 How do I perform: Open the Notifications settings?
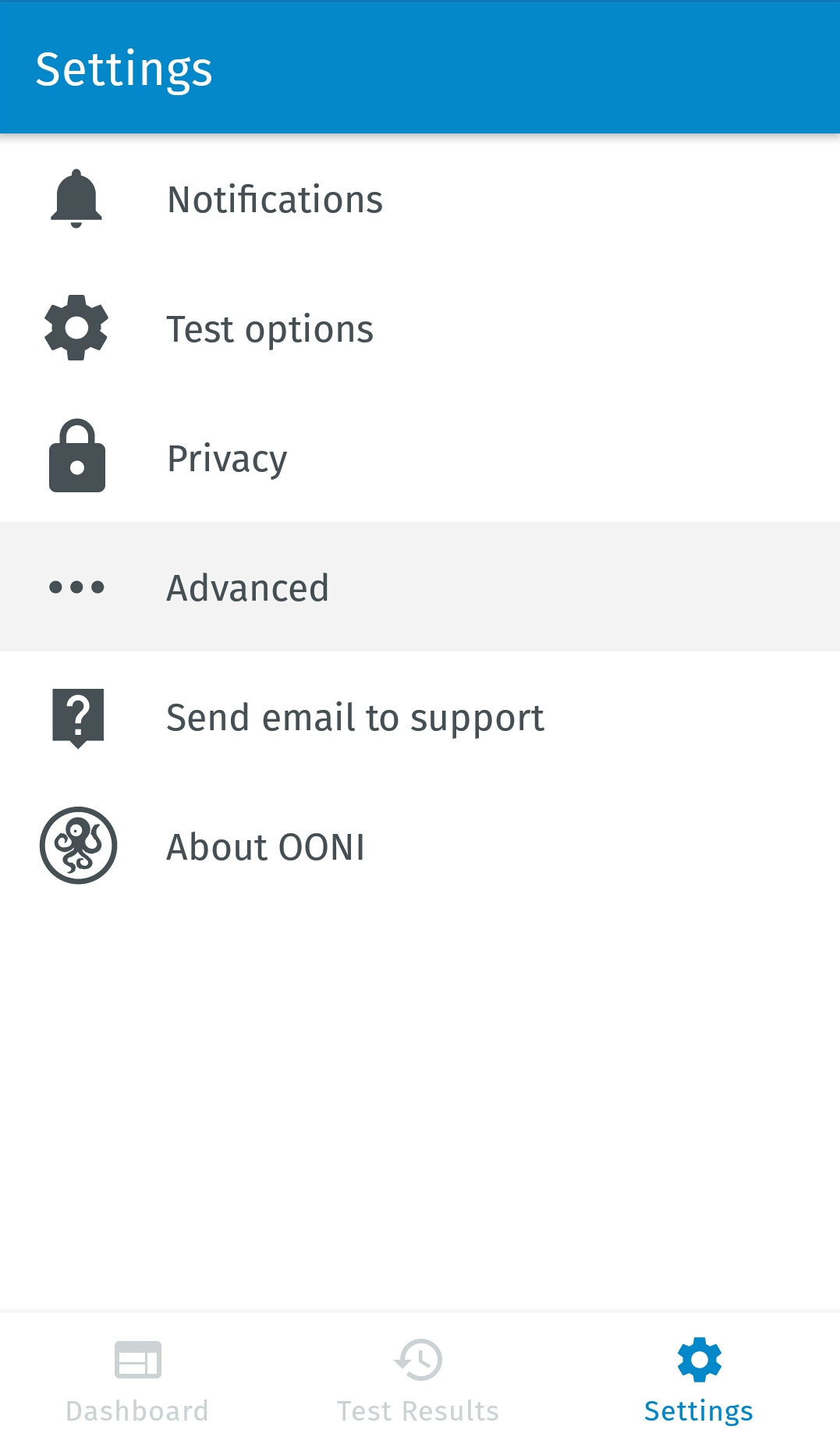coord(275,200)
